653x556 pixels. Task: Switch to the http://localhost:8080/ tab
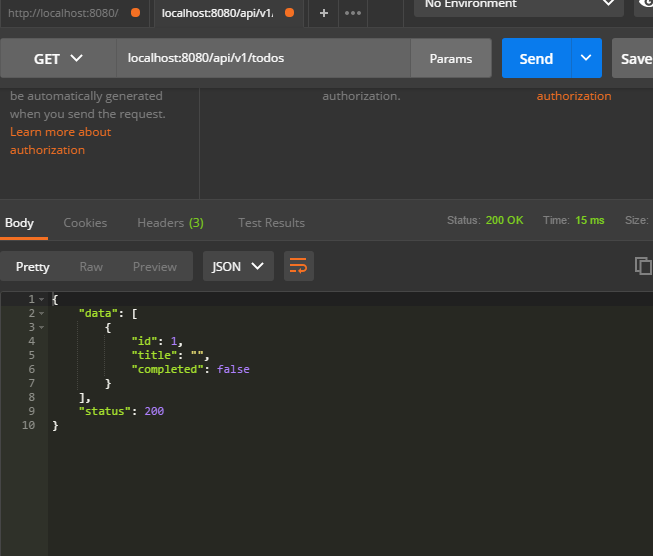74,13
